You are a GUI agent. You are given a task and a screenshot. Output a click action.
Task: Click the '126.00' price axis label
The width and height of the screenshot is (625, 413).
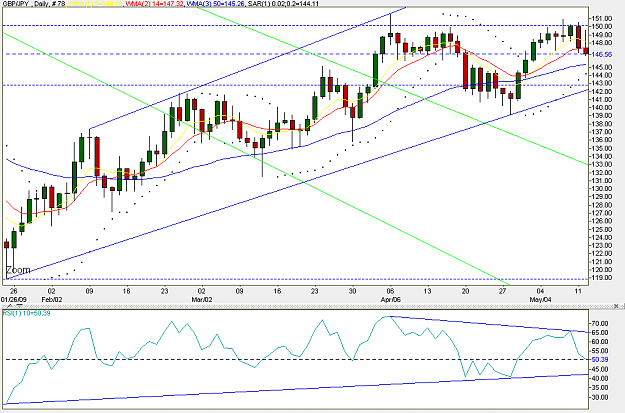click(x=602, y=221)
